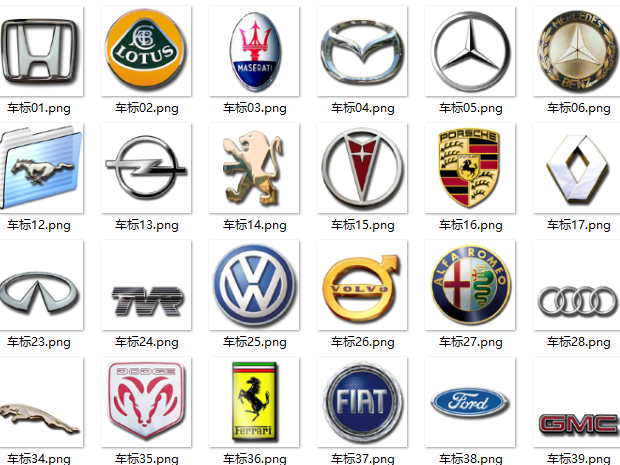620x465 pixels.
Task: Open the Porsche crest thumbnail
Action: (470, 168)
